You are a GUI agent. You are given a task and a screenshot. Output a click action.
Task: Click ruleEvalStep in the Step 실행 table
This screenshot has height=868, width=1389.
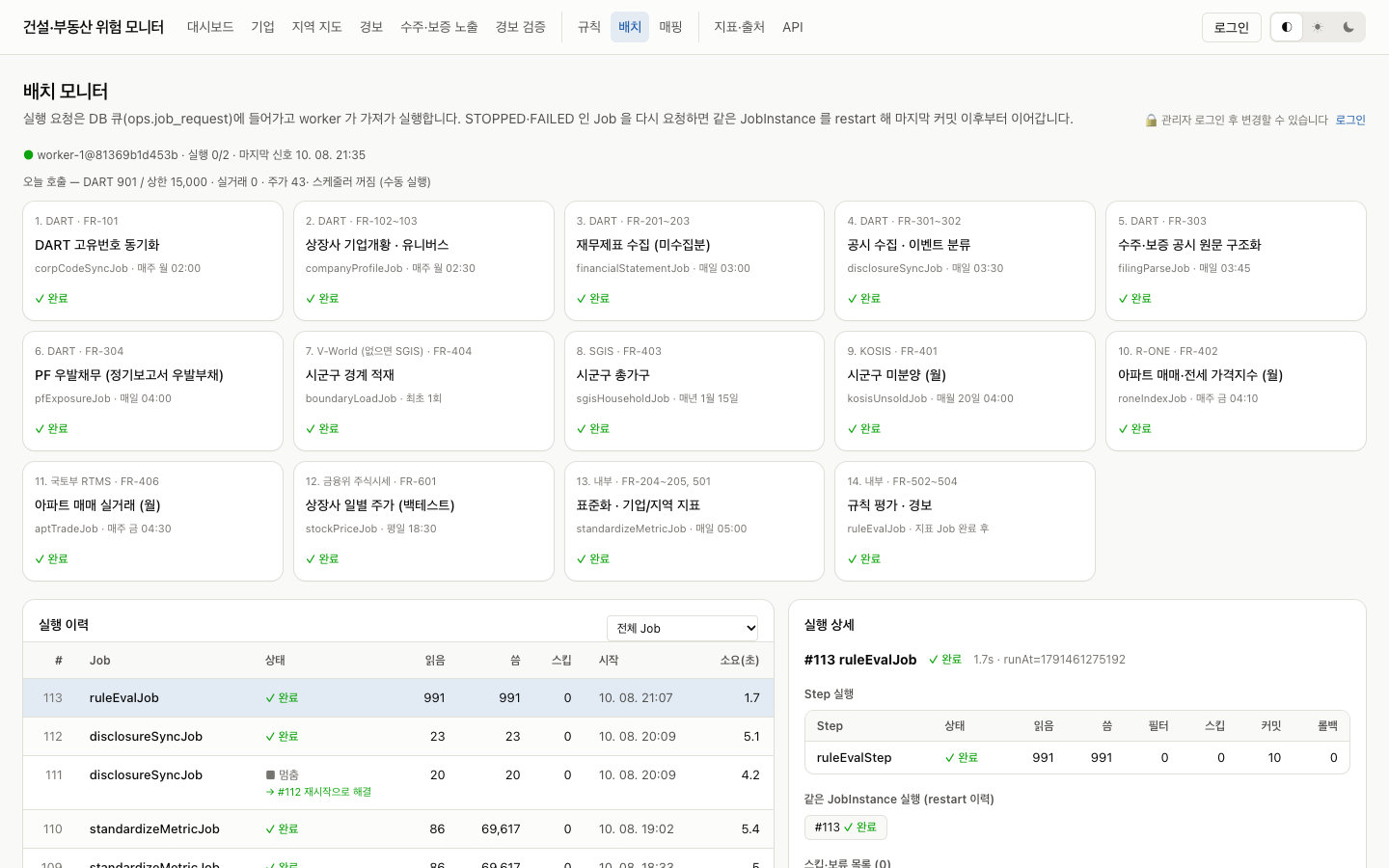[854, 758]
